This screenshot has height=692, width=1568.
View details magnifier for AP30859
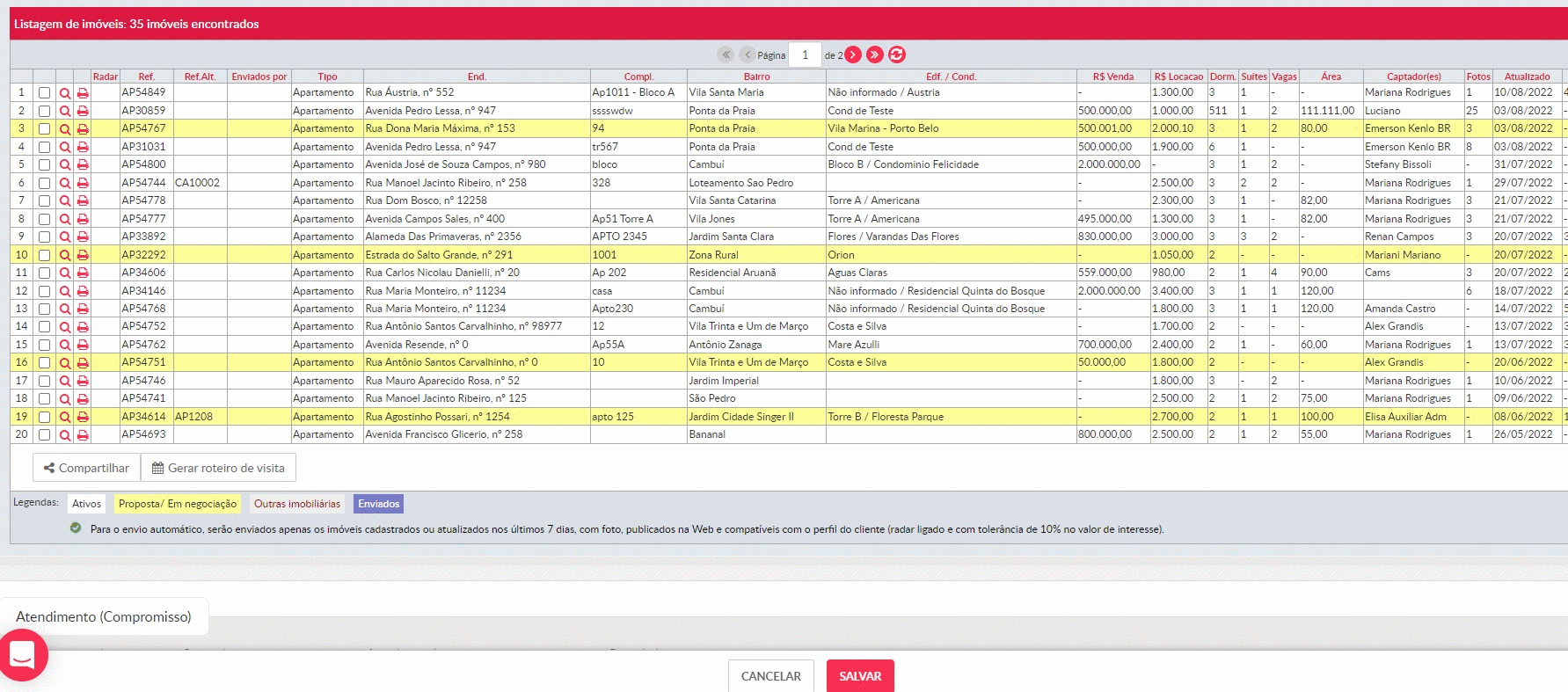[65, 111]
